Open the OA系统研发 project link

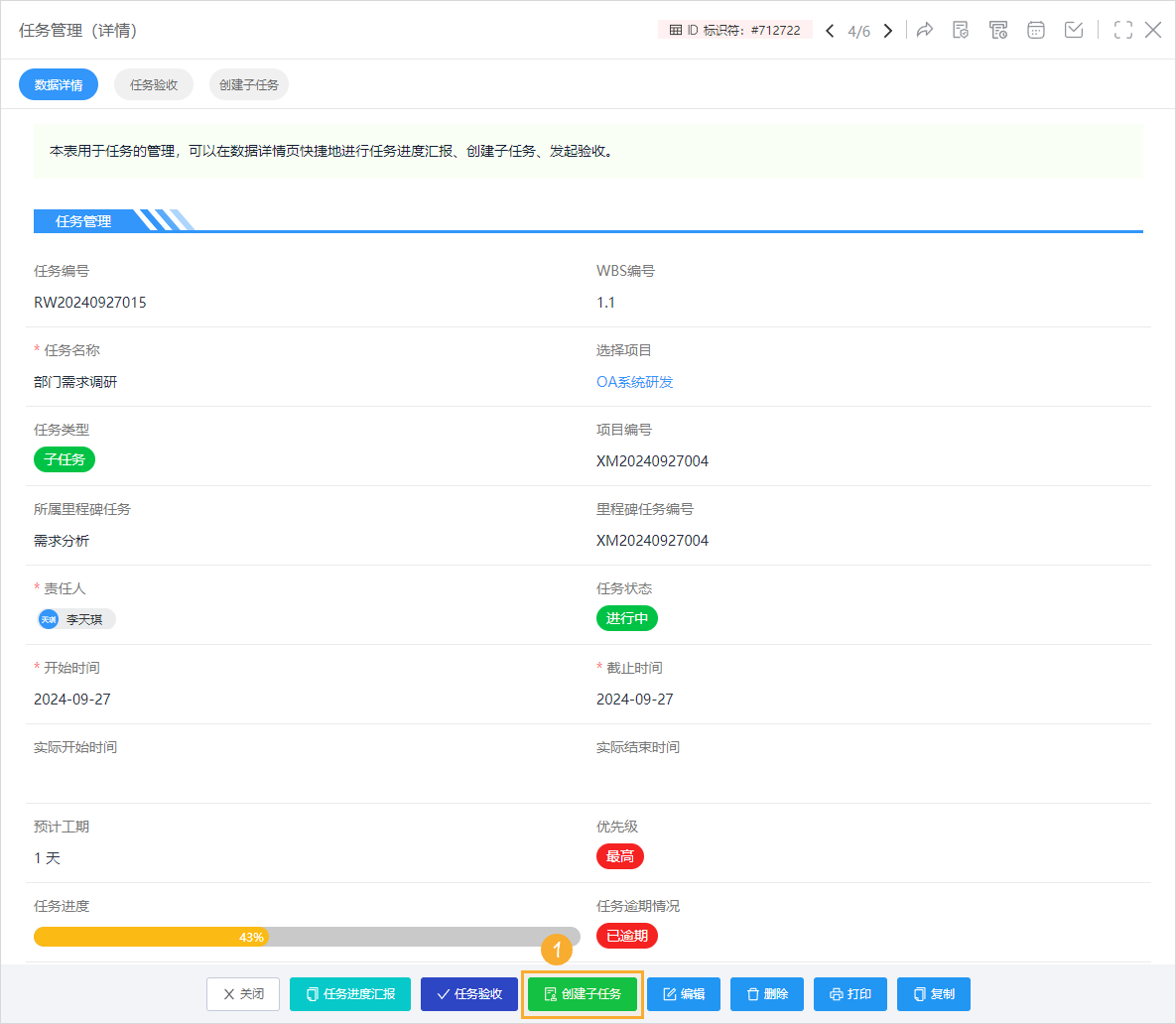635,382
